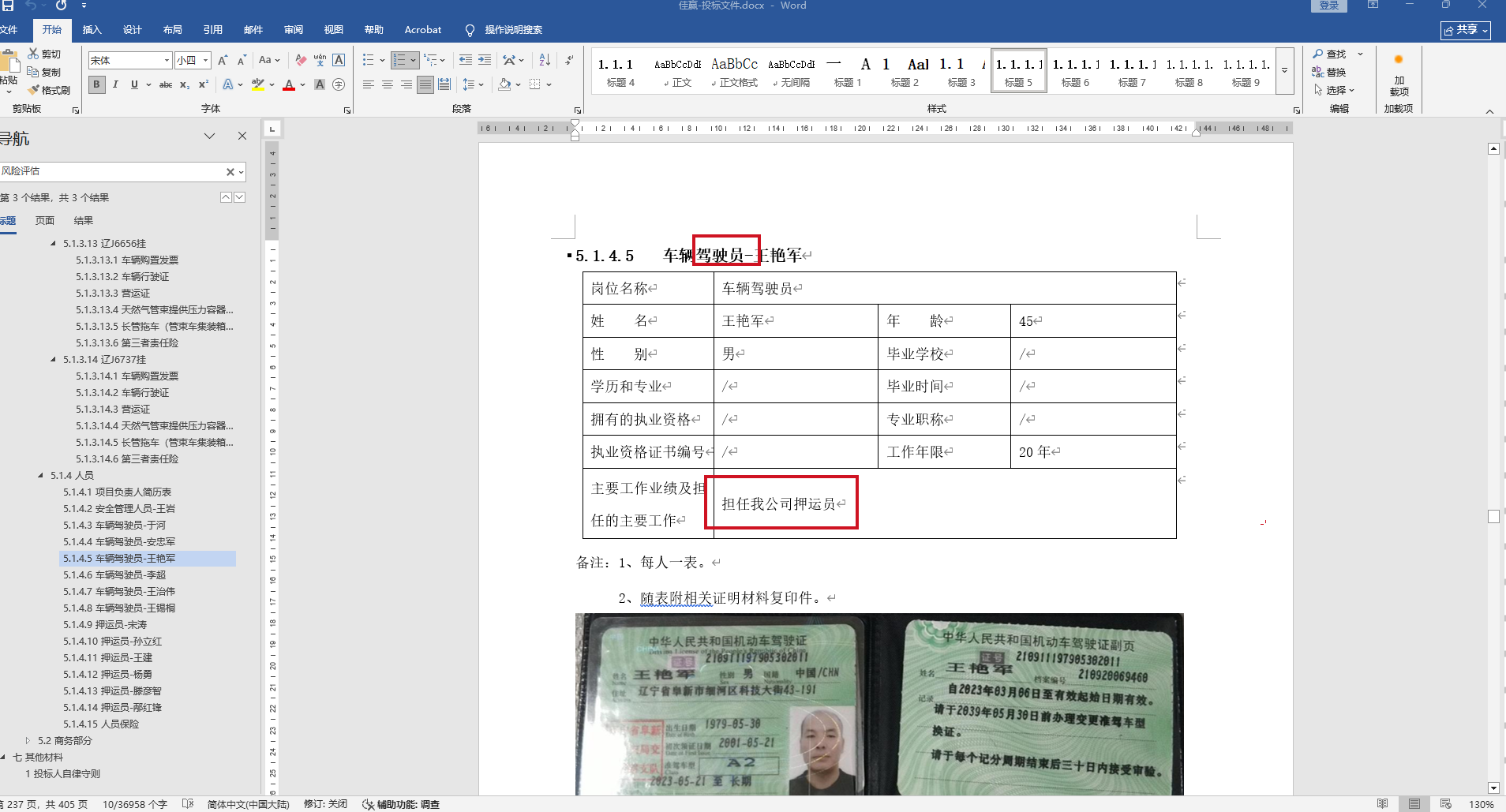
Task: Open the spelling proofing status icon
Action: pos(188,804)
